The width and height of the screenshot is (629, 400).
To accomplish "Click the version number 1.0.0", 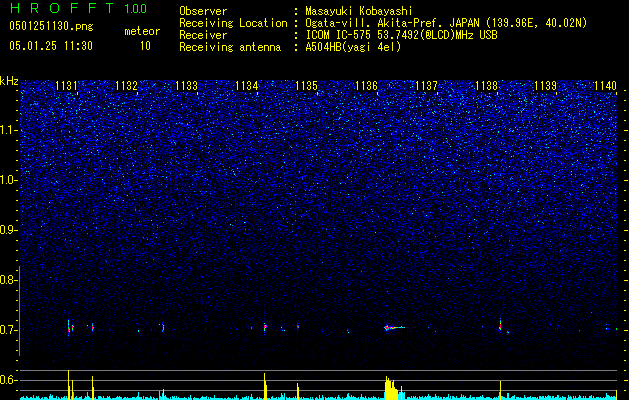I will point(134,9).
